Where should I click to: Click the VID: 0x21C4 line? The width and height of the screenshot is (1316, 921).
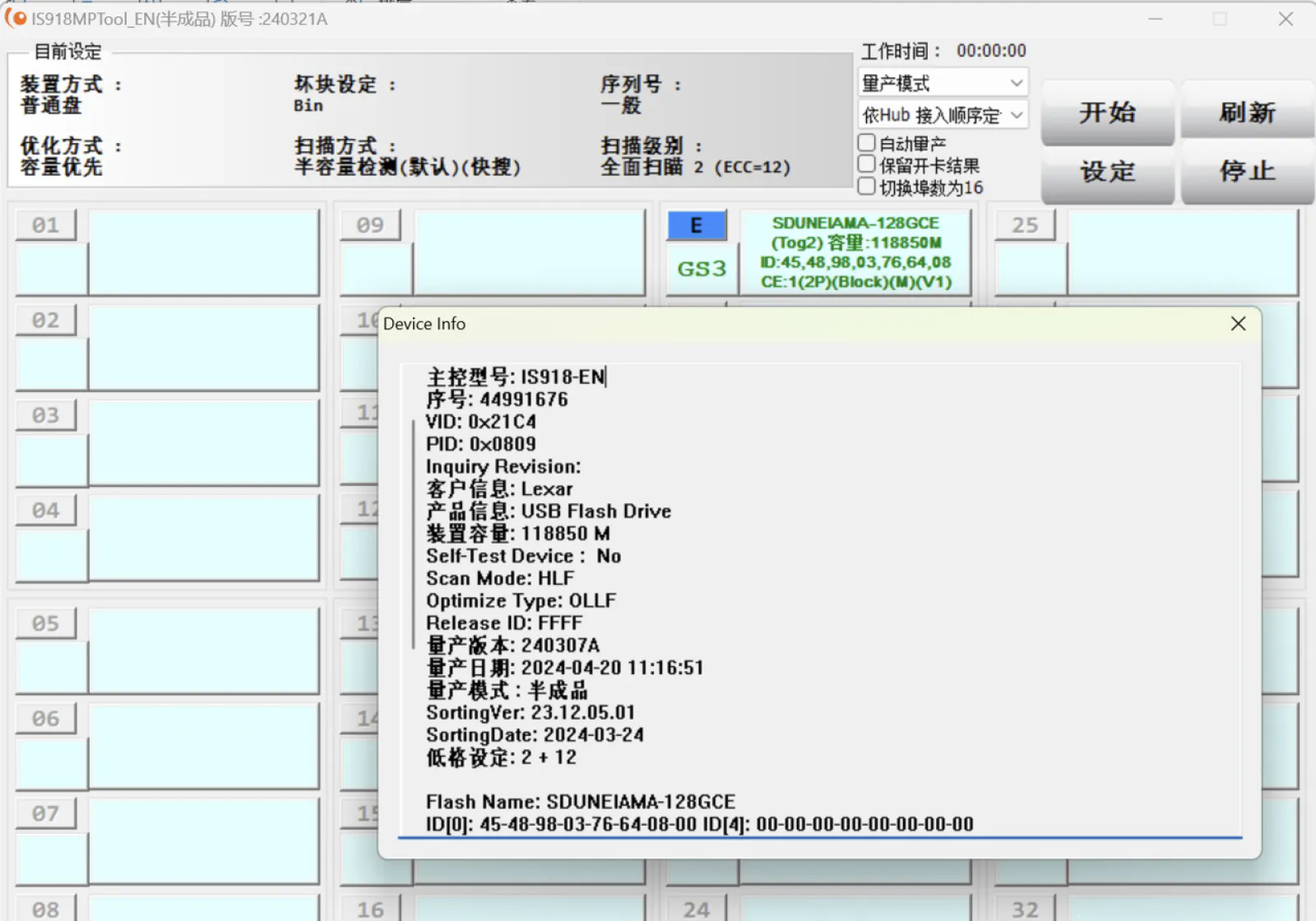point(481,422)
